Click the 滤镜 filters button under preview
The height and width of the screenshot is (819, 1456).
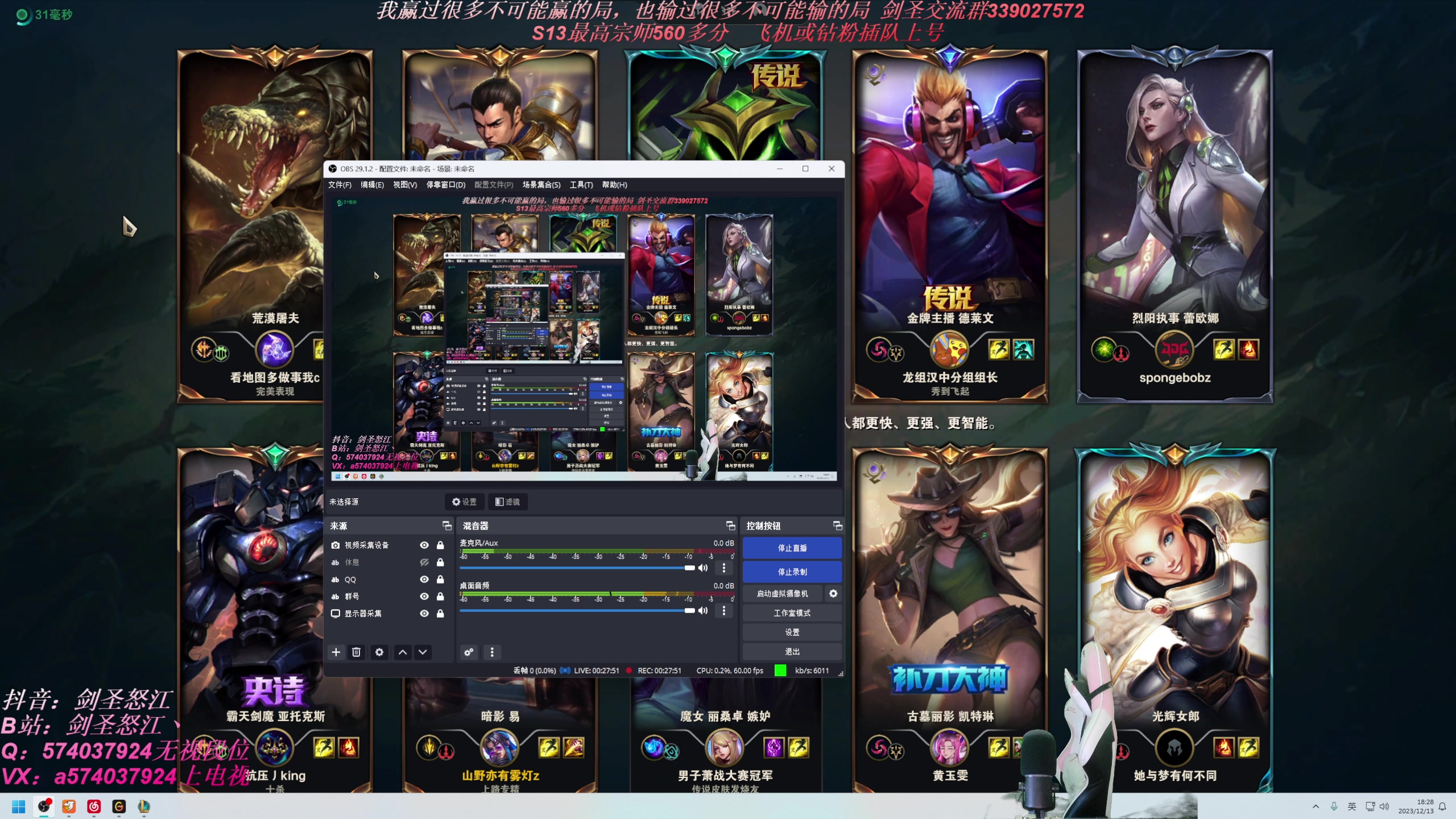click(507, 502)
